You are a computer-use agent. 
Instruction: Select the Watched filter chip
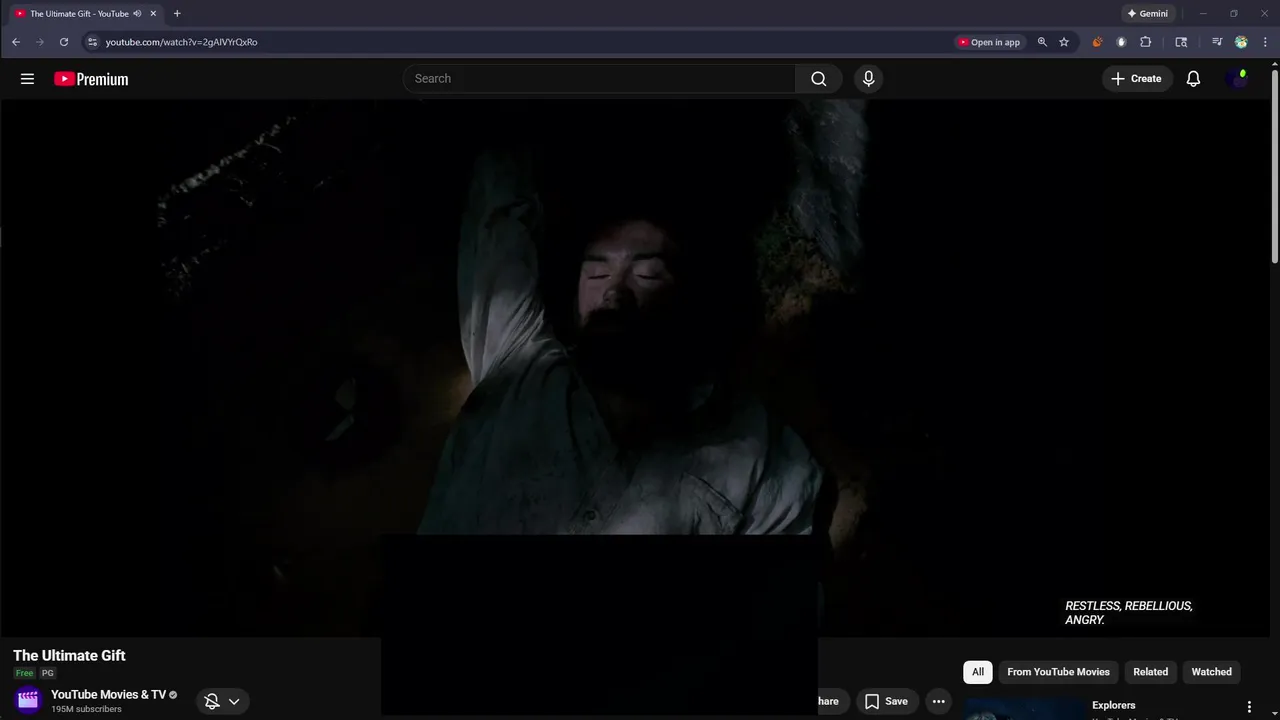pos(1211,672)
